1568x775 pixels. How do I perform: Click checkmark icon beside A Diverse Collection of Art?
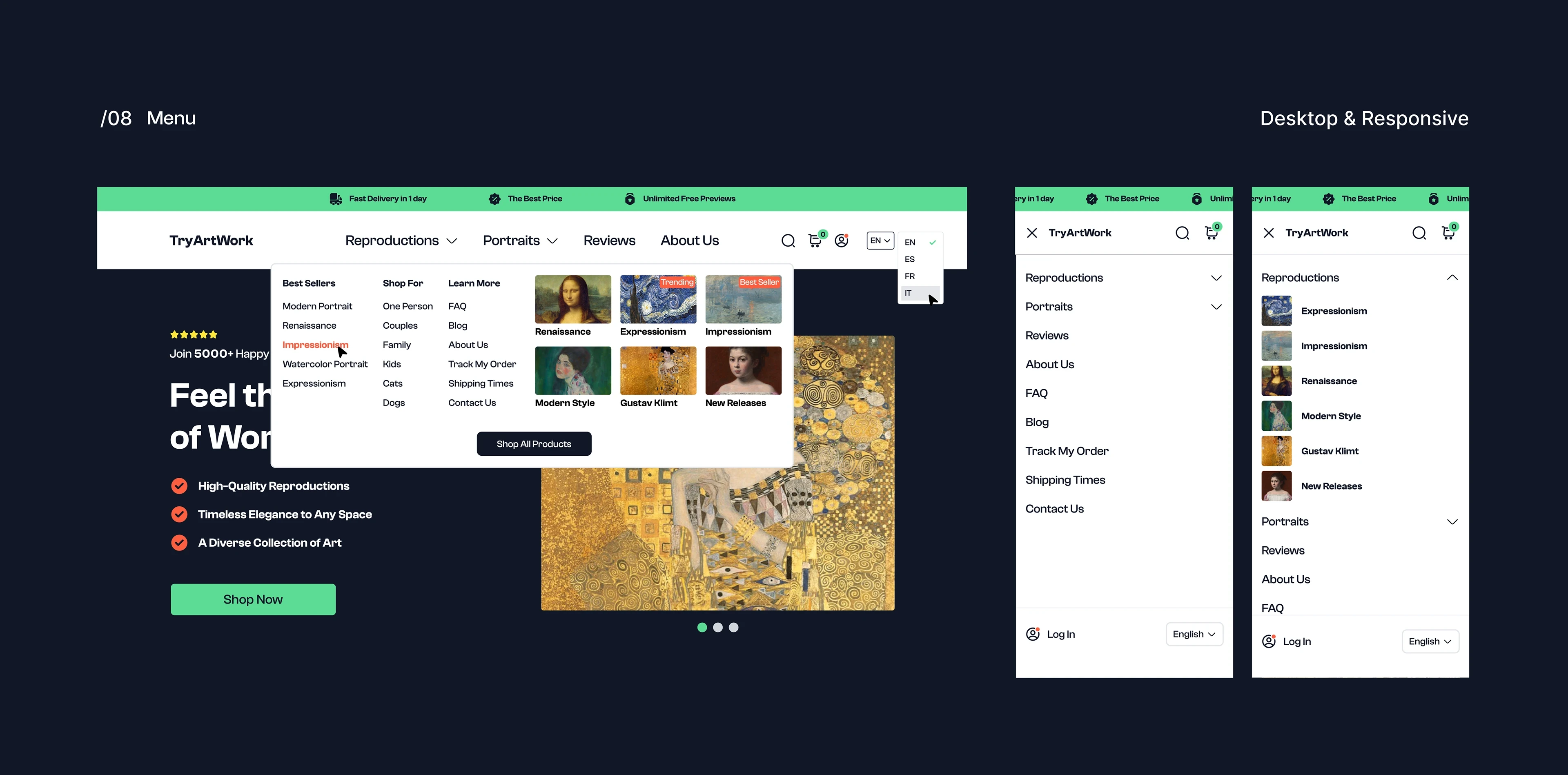coord(179,542)
